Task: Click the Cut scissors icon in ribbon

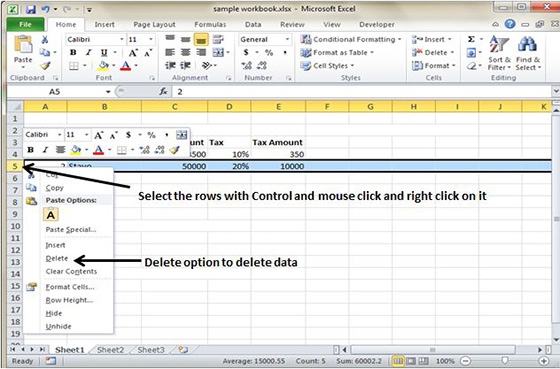Action: coord(45,40)
